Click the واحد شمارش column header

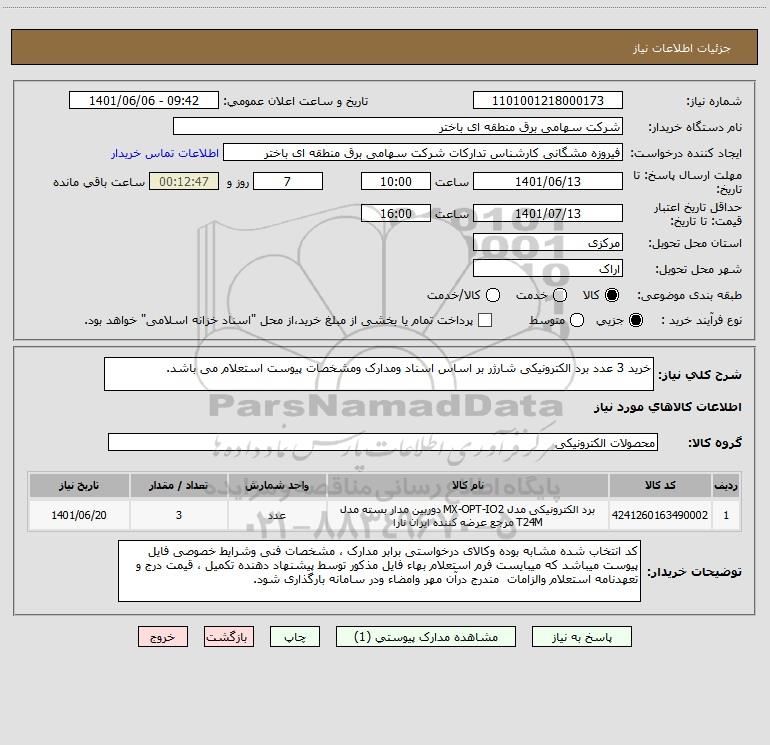click(x=277, y=485)
